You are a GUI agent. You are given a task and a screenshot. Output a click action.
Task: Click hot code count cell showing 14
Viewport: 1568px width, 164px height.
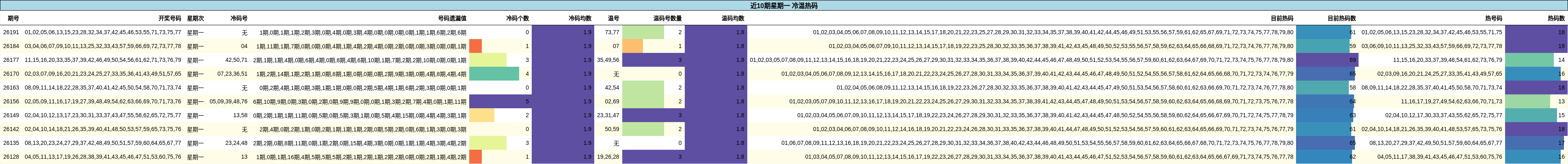coord(1536,60)
